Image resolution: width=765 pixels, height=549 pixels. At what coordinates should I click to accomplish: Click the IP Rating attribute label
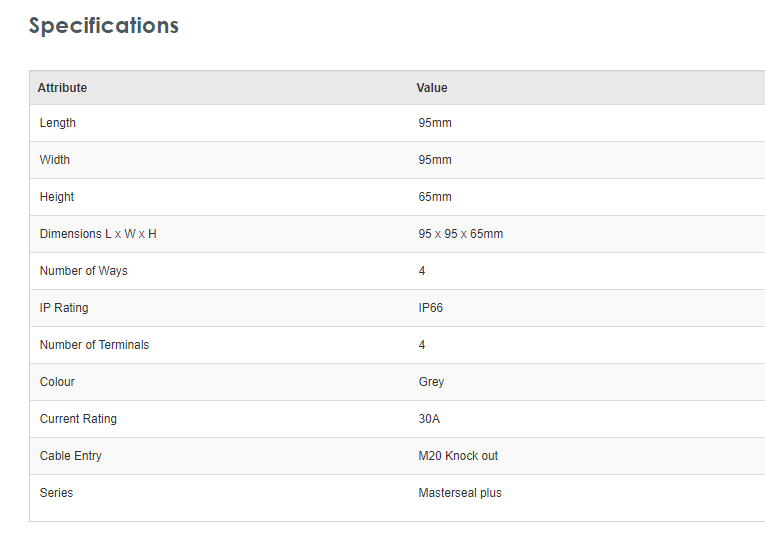tap(64, 308)
